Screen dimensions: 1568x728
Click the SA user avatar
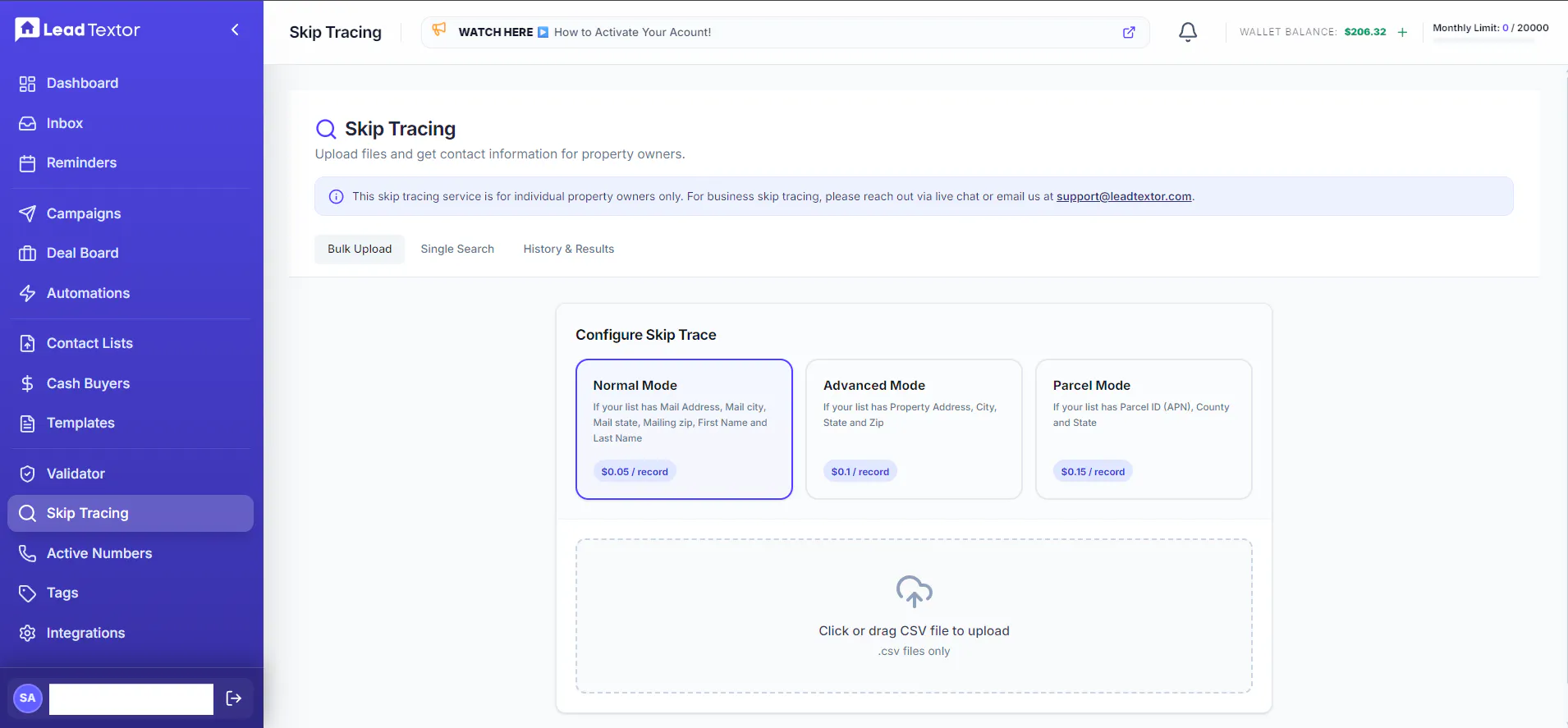[28, 698]
